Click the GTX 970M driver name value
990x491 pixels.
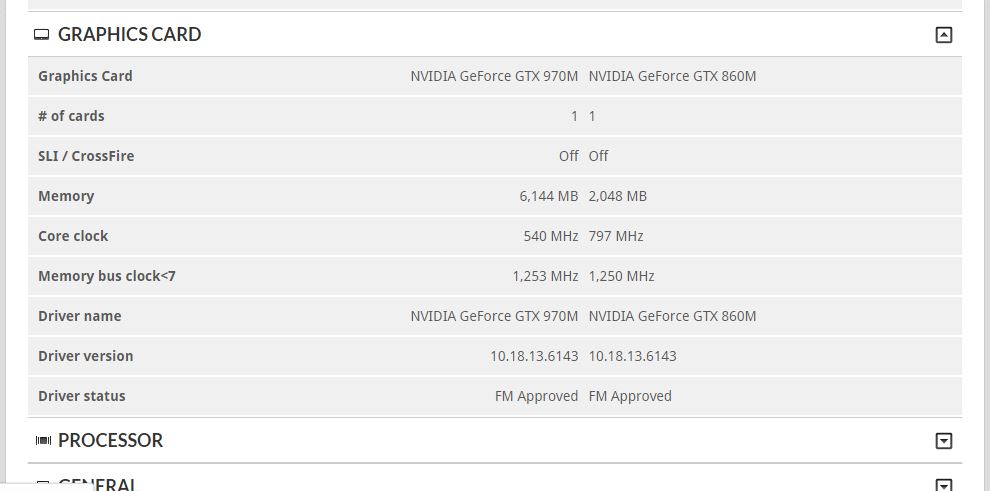[494, 316]
